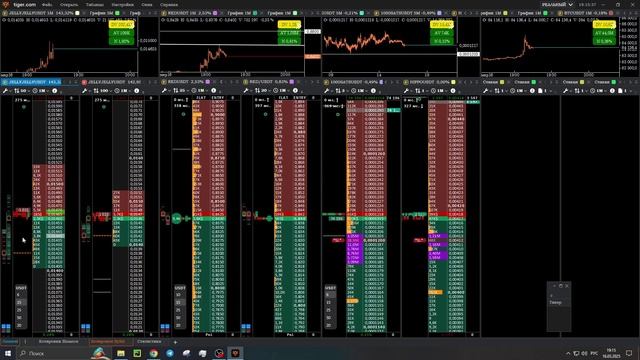Image resolution: width=640 pixels, height=360 pixels.
Task: Click document icon in last Стакан panel toolbar
Action: pyautogui.click(x=620, y=91)
